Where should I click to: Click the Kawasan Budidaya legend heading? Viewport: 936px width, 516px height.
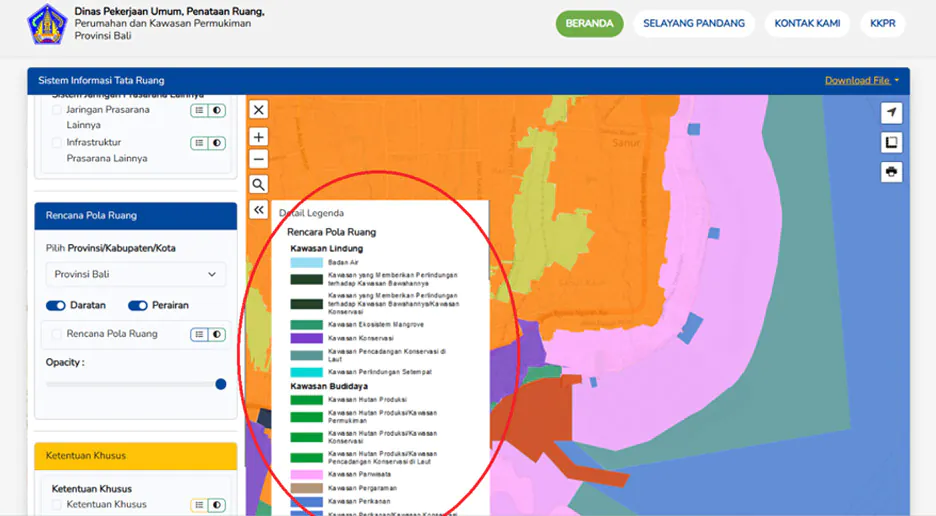[329, 386]
